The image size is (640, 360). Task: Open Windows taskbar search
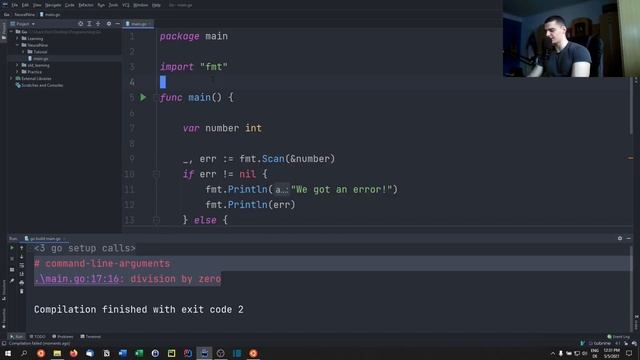[x=24, y=353]
